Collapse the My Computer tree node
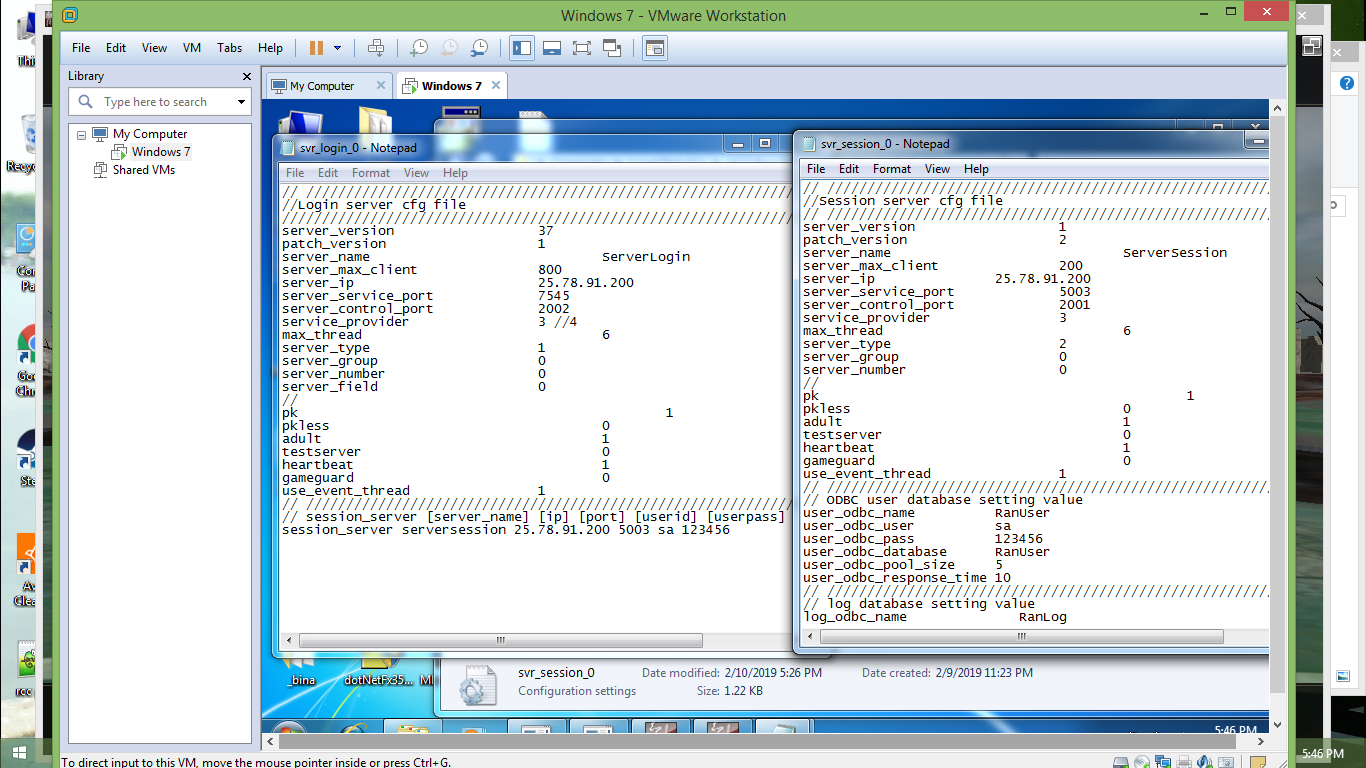 [82, 134]
